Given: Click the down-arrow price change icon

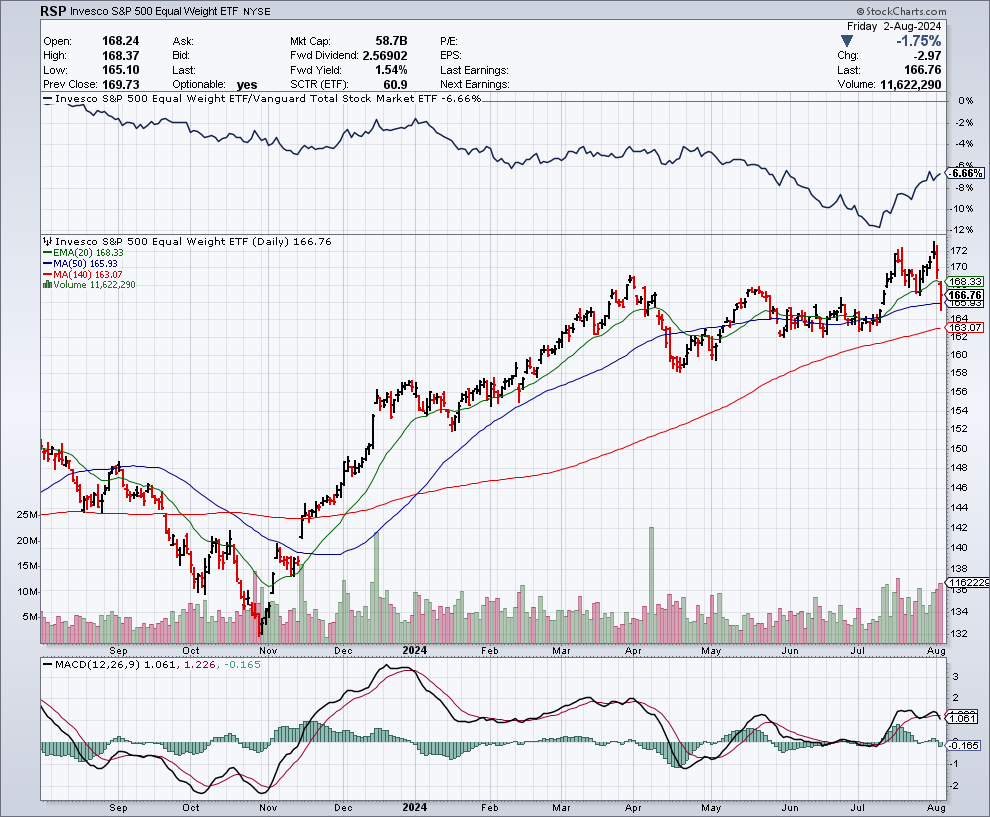Looking at the screenshot, I should pyautogui.click(x=847, y=40).
